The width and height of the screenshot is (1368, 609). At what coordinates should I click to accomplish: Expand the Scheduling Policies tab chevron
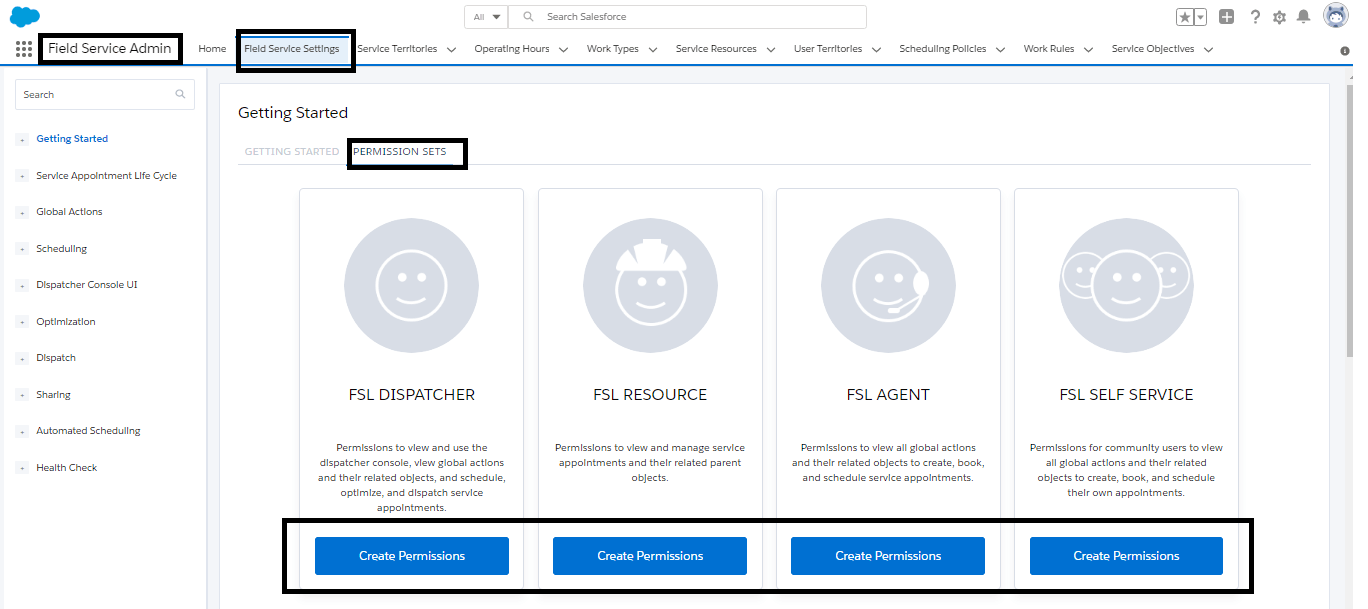tap(1001, 49)
